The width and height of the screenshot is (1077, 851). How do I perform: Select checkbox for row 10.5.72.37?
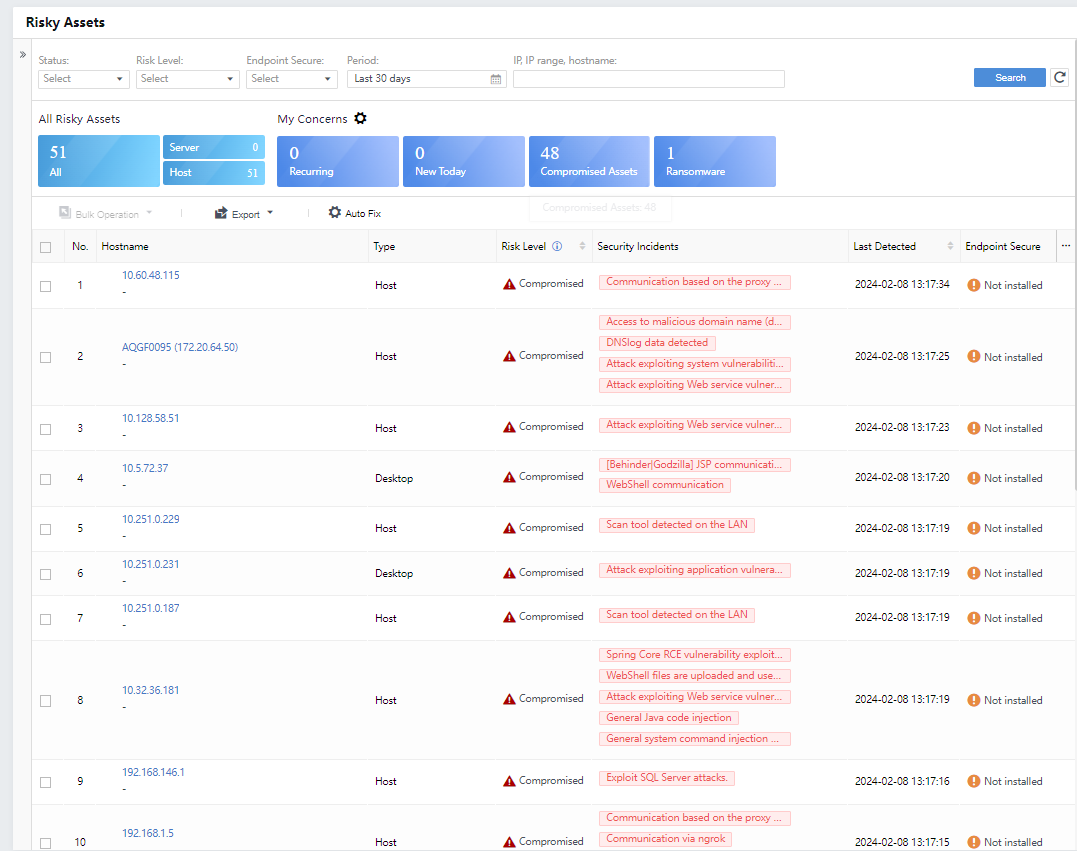point(45,479)
